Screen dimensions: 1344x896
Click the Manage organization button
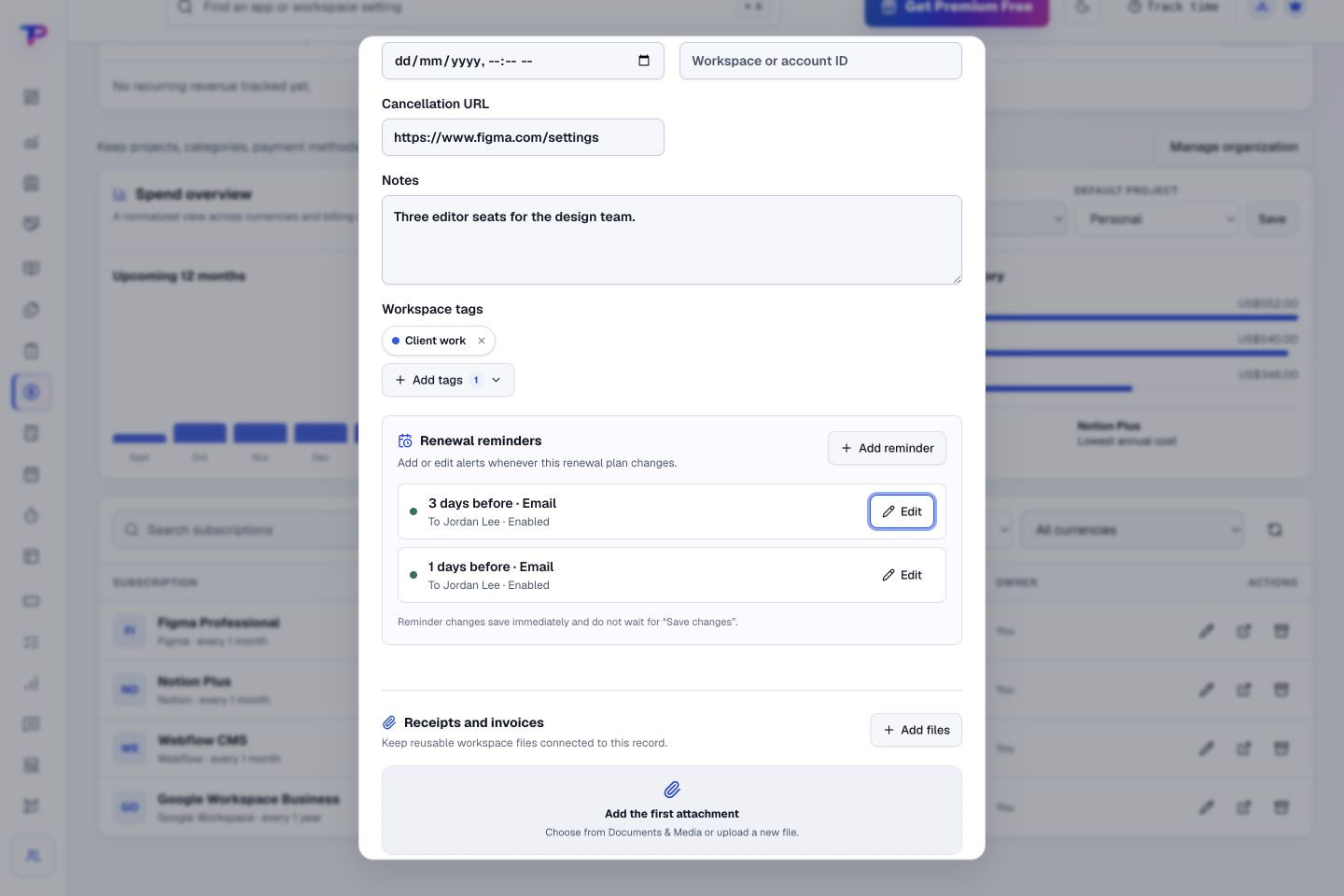point(1233,147)
